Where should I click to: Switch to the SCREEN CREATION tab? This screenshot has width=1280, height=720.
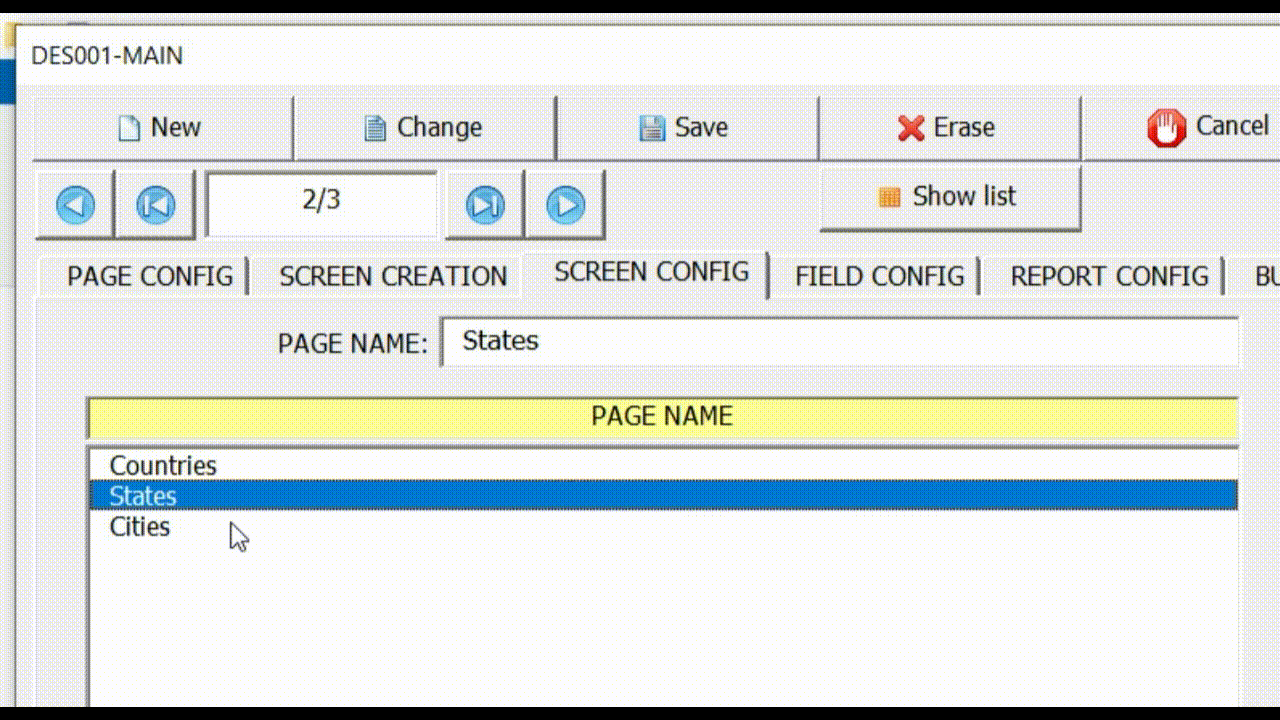(392, 276)
